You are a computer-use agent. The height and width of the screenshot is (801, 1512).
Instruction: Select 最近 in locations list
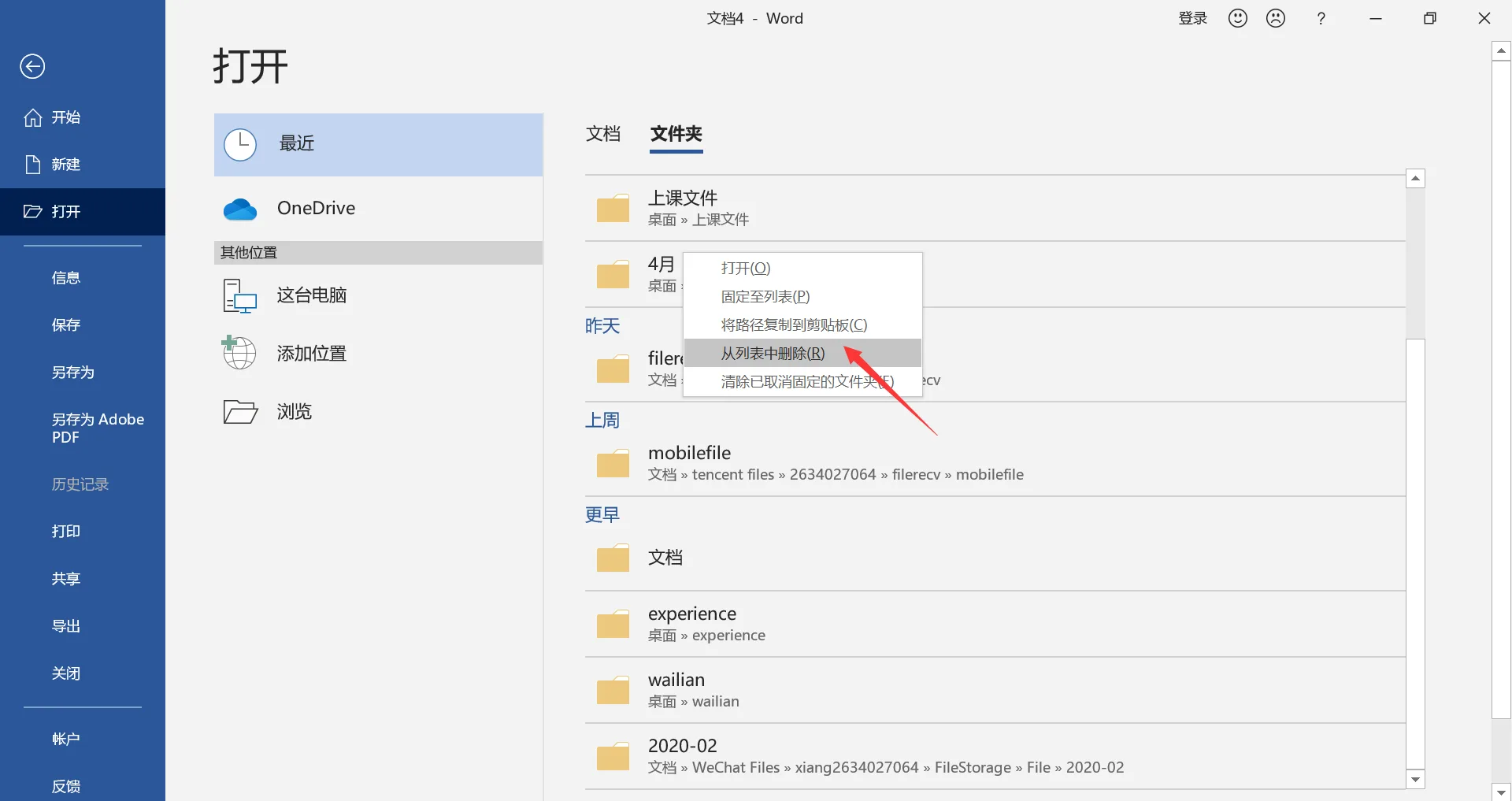379,145
